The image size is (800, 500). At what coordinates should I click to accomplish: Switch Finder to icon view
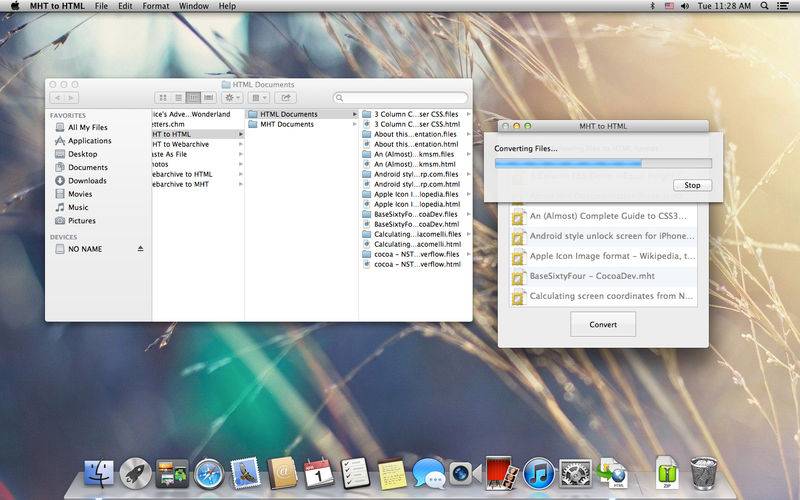[x=163, y=97]
